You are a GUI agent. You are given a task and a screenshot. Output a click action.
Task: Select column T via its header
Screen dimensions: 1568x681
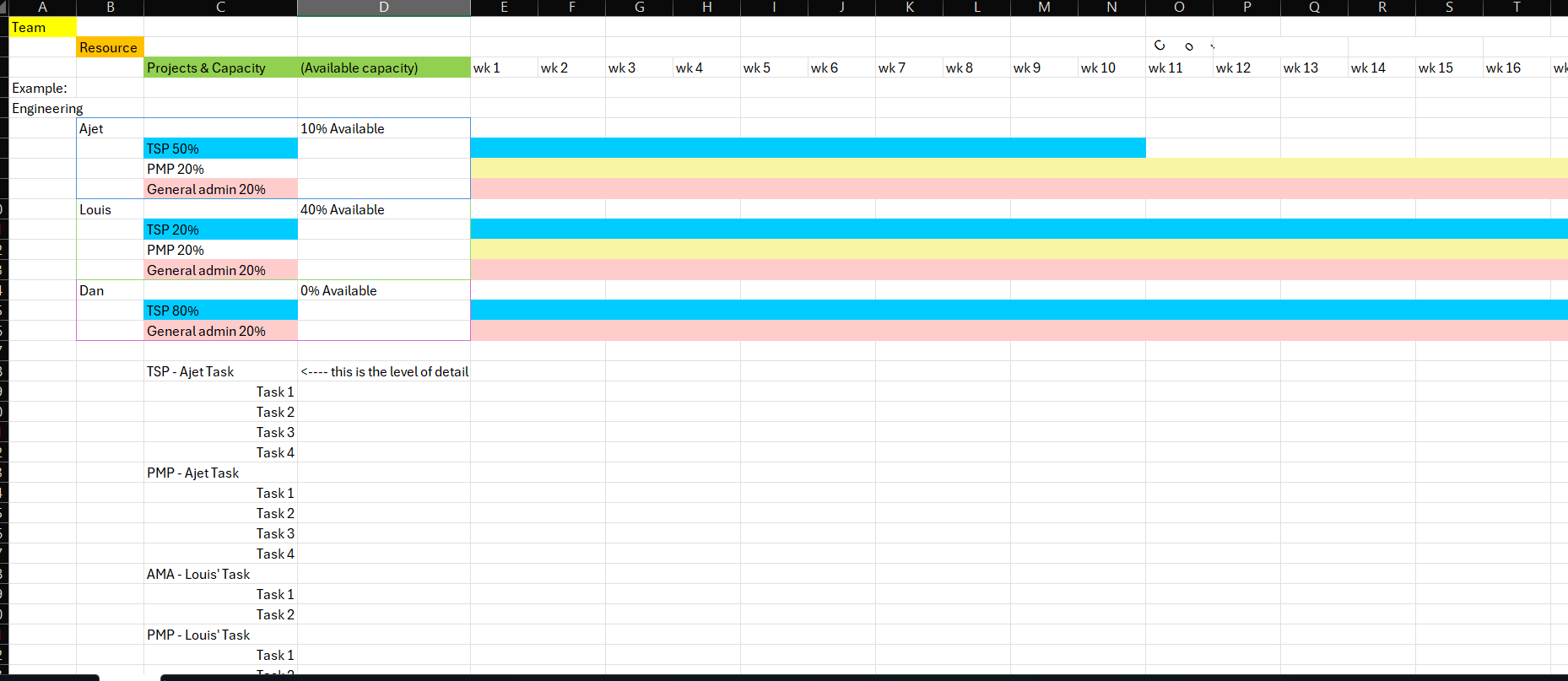click(x=1517, y=8)
